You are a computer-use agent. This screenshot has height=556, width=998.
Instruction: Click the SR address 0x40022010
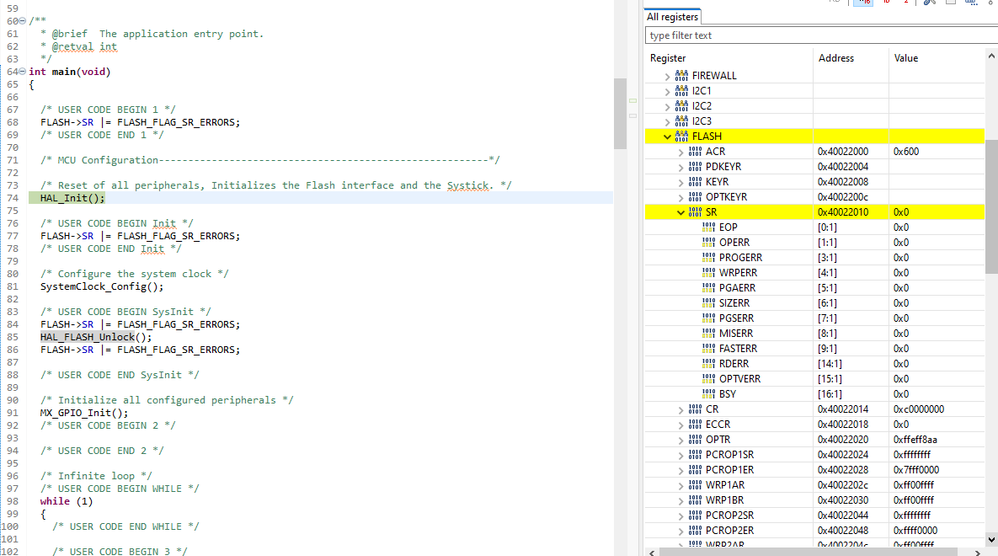(843, 212)
